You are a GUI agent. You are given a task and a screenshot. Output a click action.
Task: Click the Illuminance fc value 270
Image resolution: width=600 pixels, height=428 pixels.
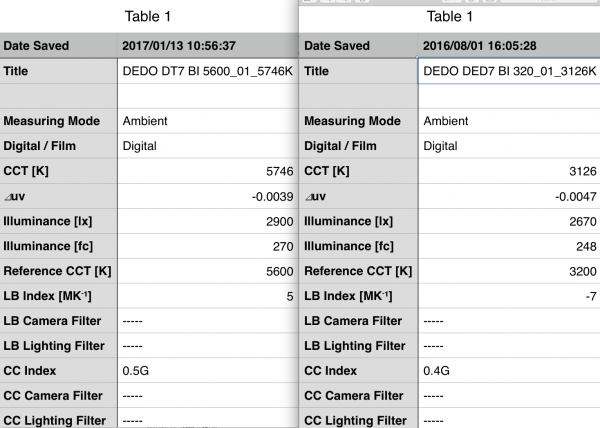click(207, 246)
